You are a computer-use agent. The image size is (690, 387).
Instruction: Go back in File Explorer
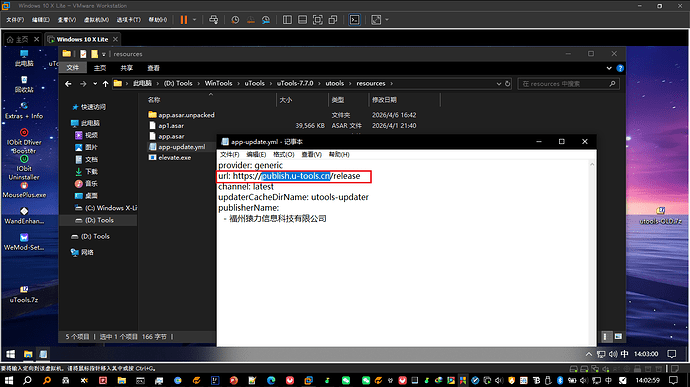click(x=68, y=84)
